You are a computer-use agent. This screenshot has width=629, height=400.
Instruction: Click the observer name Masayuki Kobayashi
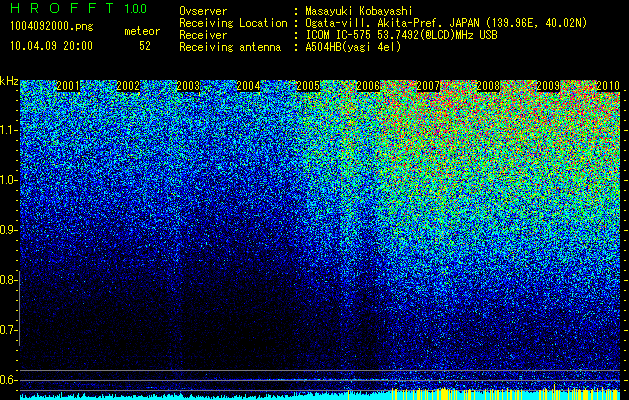coord(359,11)
